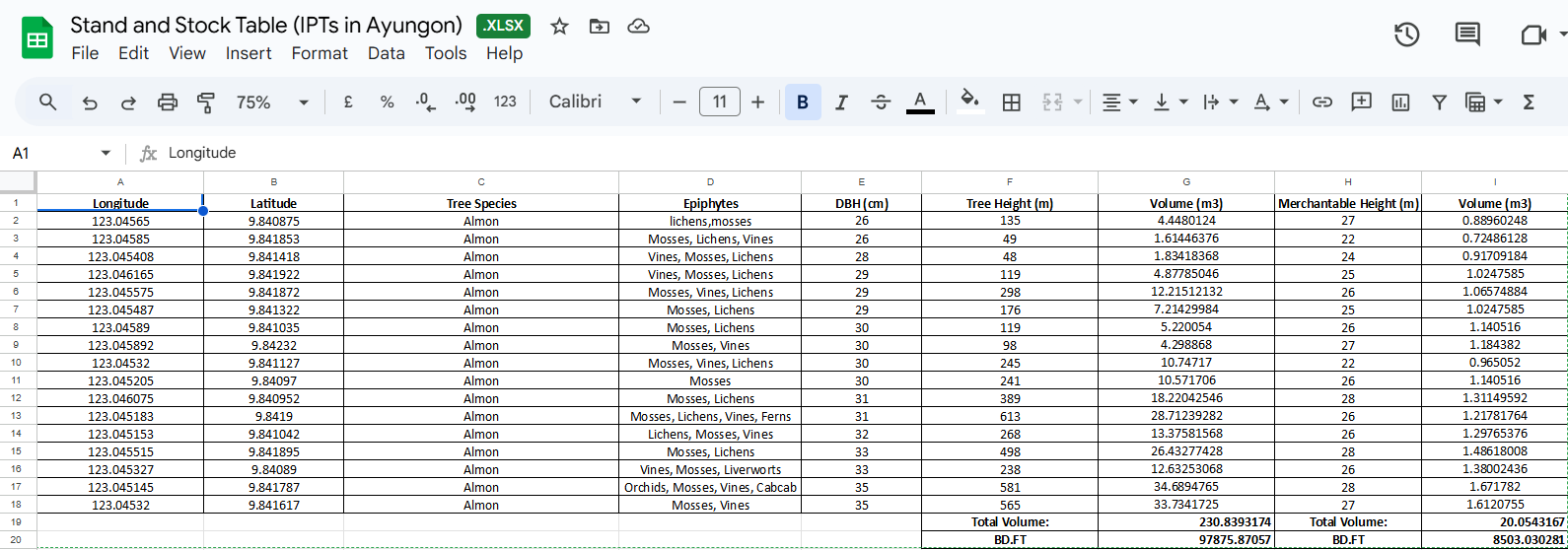This screenshot has height=550, width=1568.
Task: Open version history clock icon
Action: pos(1406,34)
